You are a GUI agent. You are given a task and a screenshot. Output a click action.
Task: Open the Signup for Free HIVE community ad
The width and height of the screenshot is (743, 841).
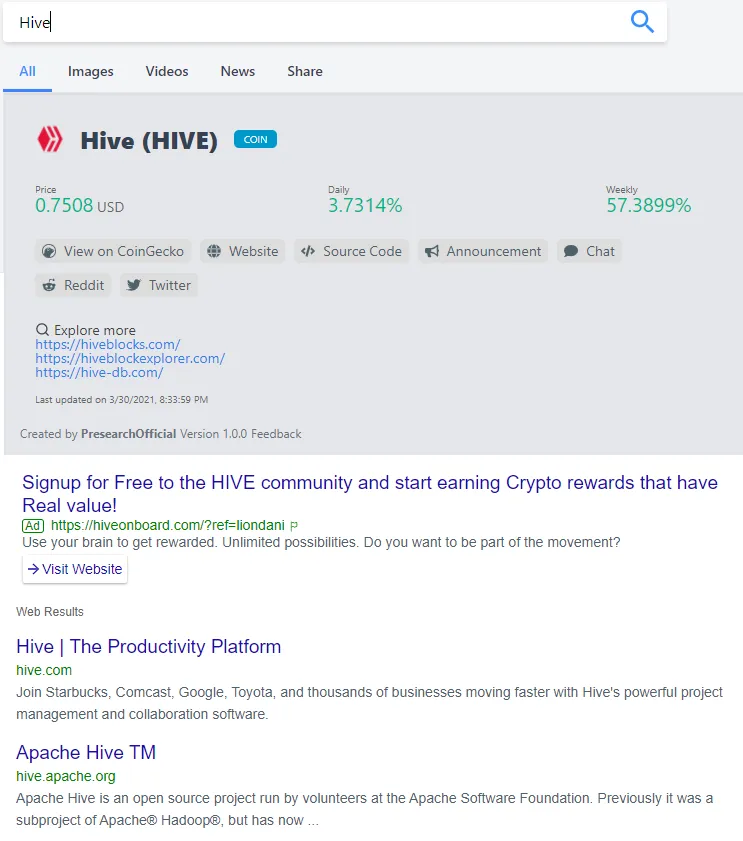point(370,494)
